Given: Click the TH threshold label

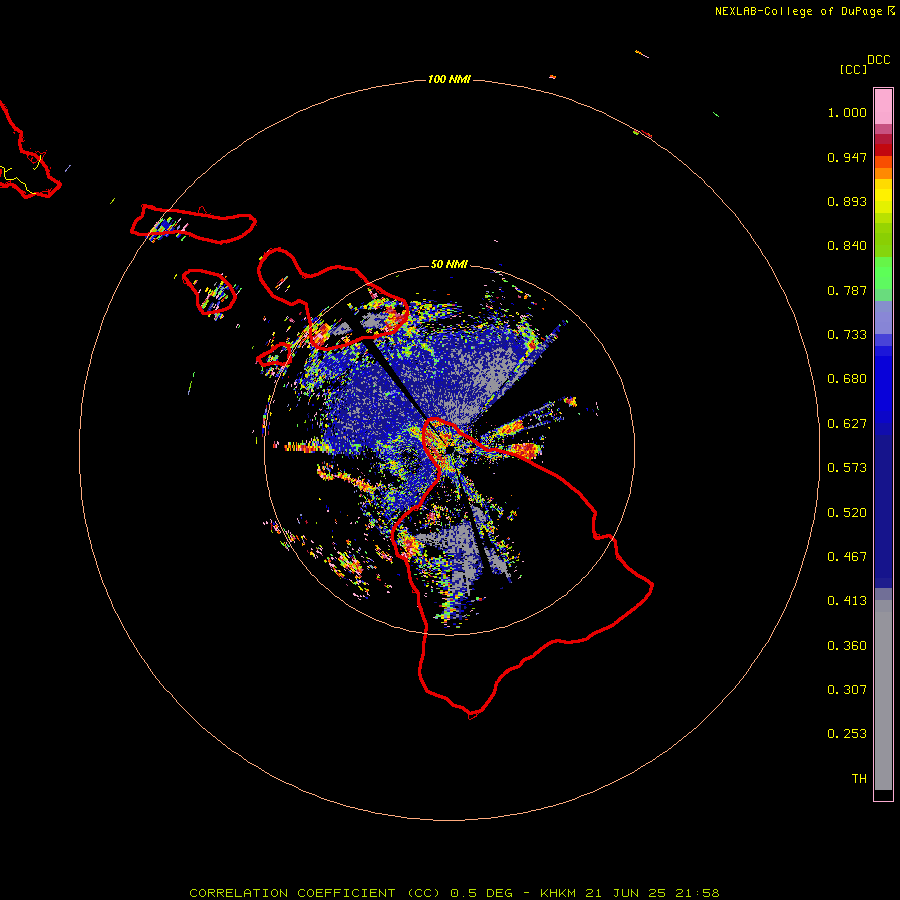Looking at the screenshot, I should (859, 779).
